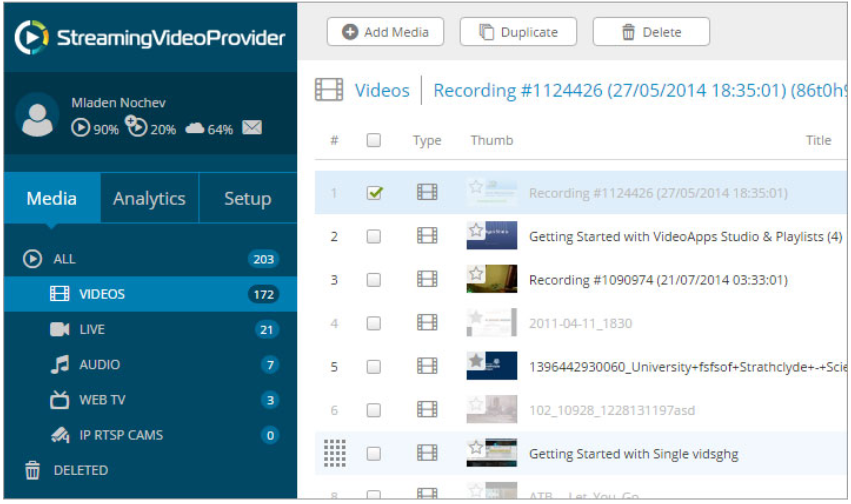The width and height of the screenshot is (851, 504).
Task: Click the LIVE camera icon
Action: [60, 329]
